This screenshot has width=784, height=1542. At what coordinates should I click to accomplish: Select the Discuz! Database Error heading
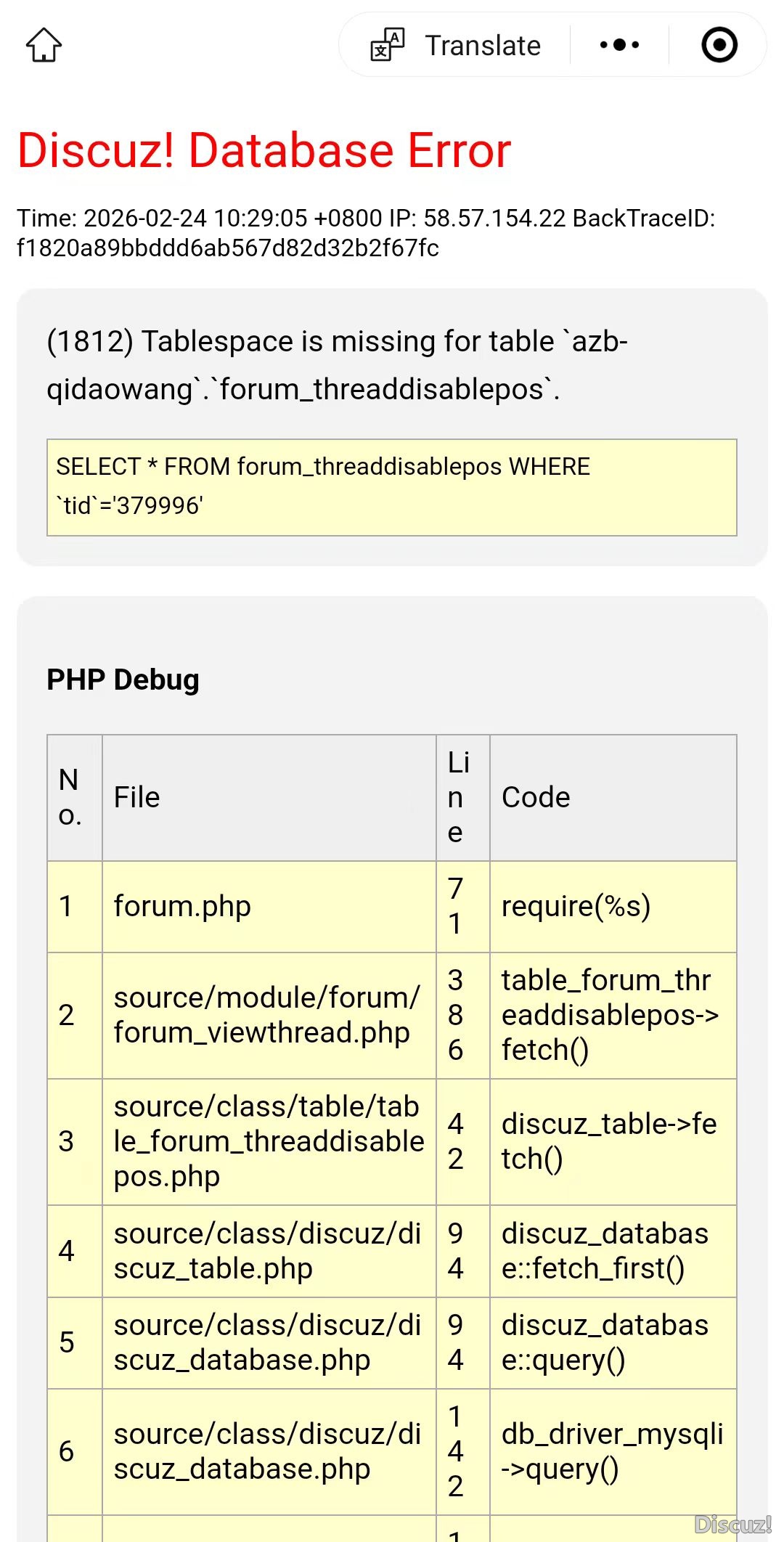coord(264,150)
